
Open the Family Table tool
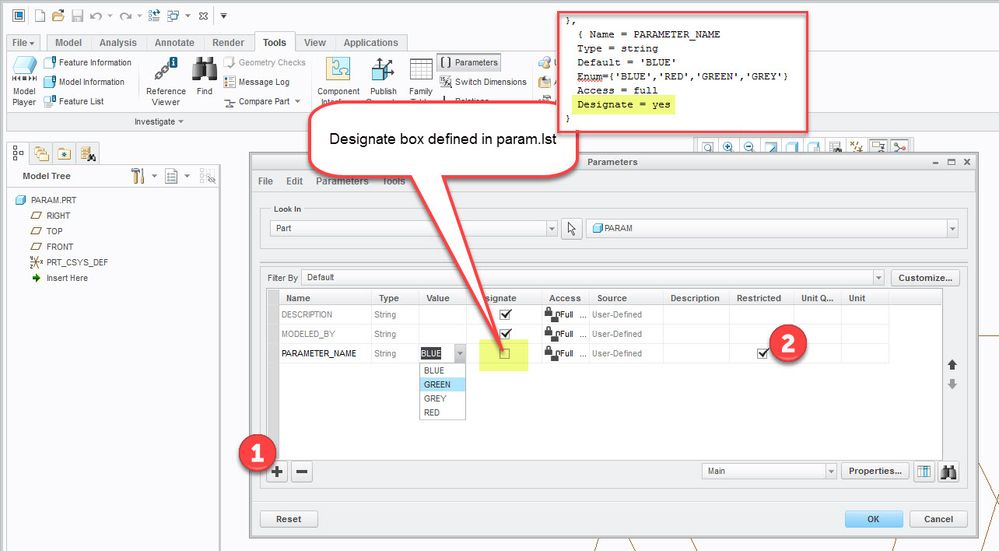coord(420,81)
